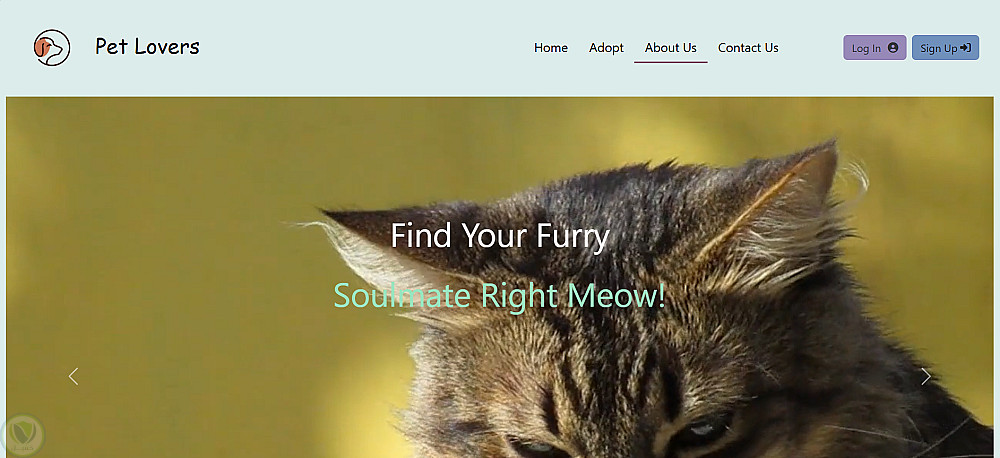Viewport: 1000px width, 458px height.
Task: Click the purple Log In button
Action: (x=874, y=48)
